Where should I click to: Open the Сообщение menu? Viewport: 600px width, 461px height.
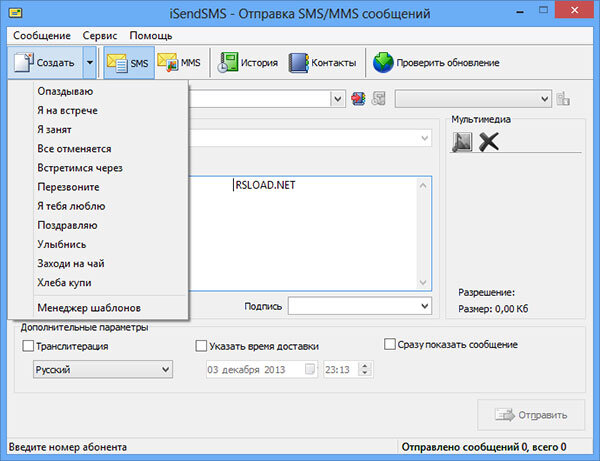click(42, 36)
